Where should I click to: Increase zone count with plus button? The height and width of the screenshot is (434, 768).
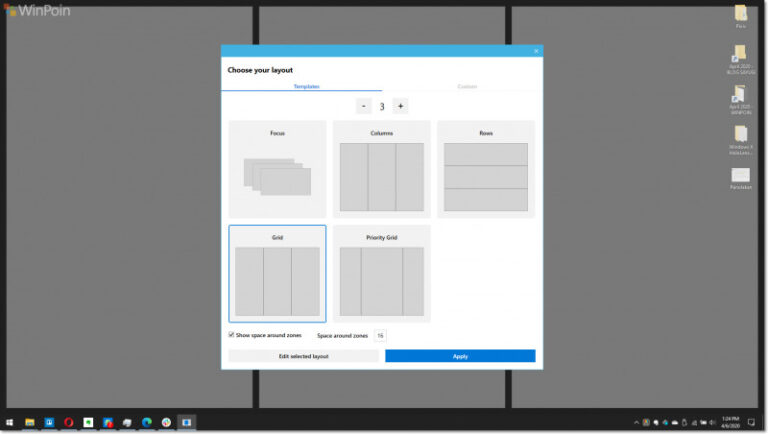(400, 106)
